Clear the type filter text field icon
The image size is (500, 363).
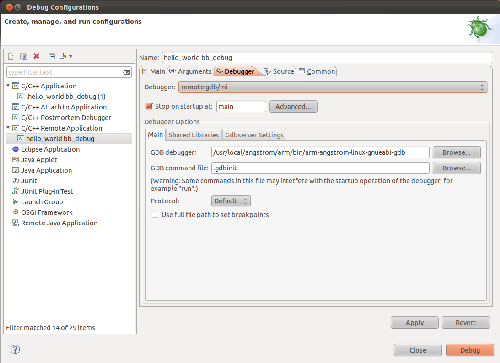point(127,72)
